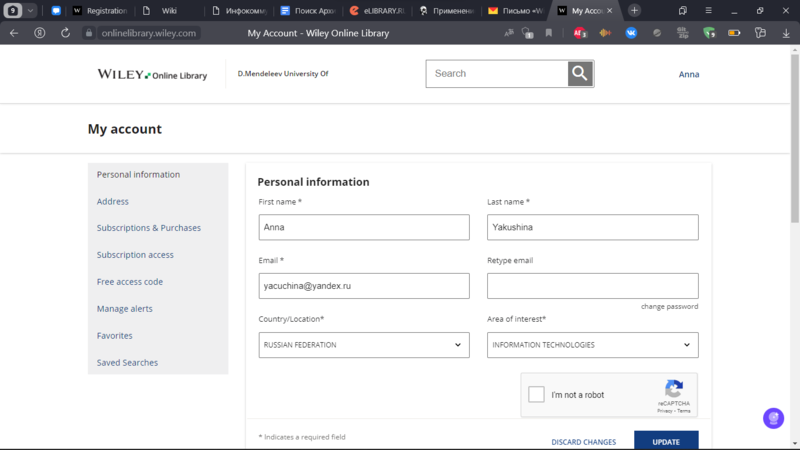Click the purple accessibility widget icon
Screen dimensions: 800x450
pos(772,418)
